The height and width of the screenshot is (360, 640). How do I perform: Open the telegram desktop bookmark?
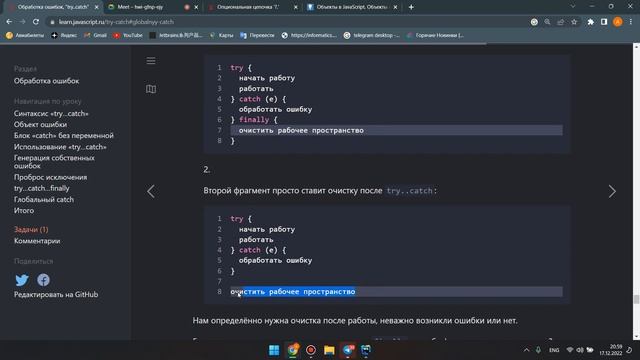371,36
